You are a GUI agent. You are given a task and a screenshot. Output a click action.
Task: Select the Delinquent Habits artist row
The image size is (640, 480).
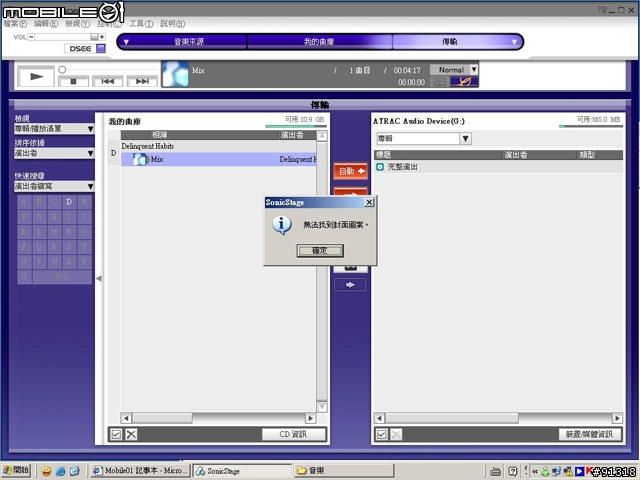[x=218, y=146]
